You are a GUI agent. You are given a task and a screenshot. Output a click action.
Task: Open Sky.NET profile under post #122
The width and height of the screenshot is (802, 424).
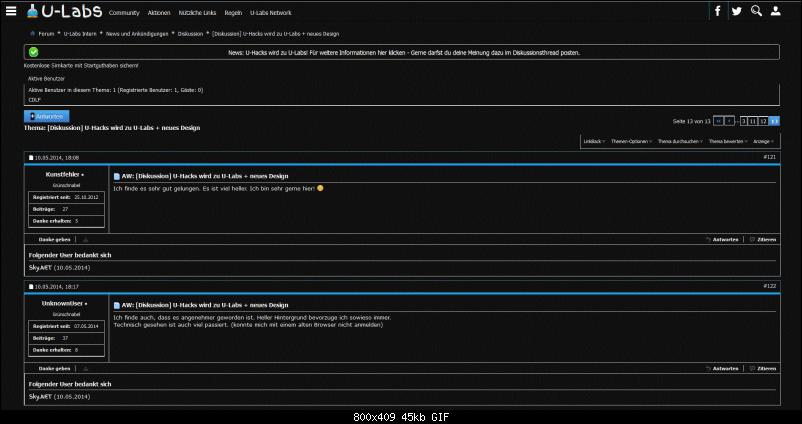[x=40, y=396]
